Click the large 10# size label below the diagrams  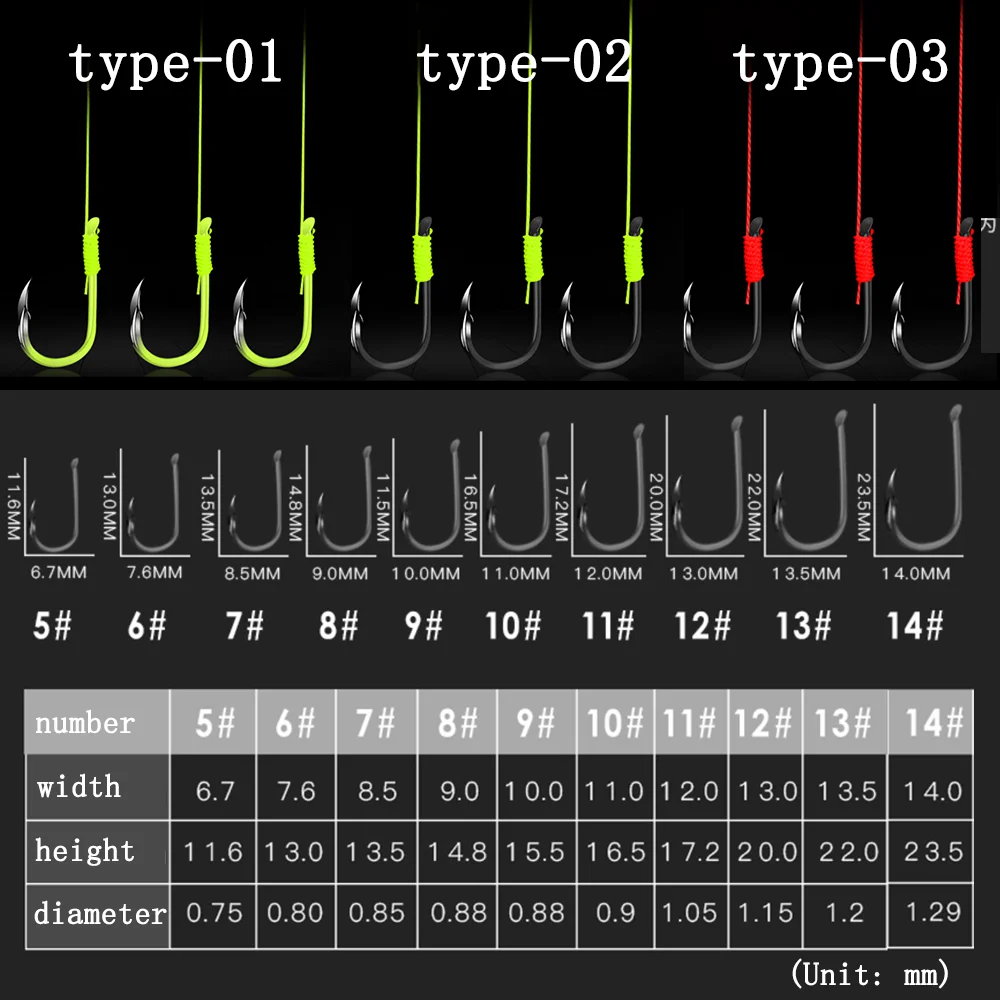click(x=513, y=625)
